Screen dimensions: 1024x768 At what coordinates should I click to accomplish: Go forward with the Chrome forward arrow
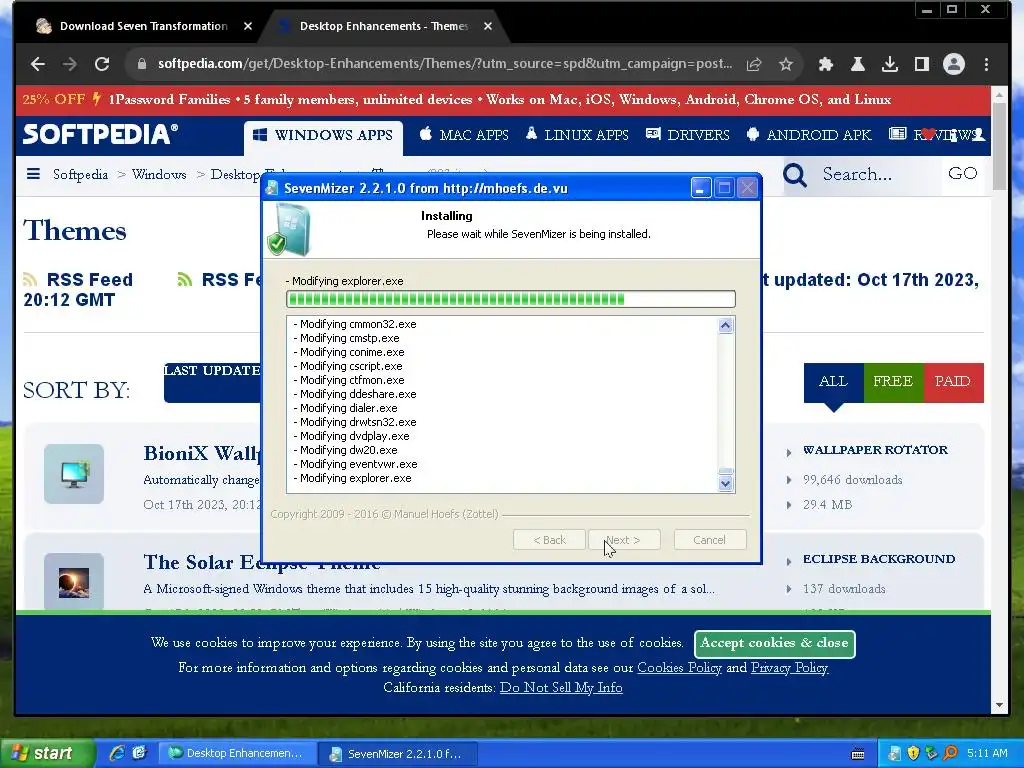70,64
